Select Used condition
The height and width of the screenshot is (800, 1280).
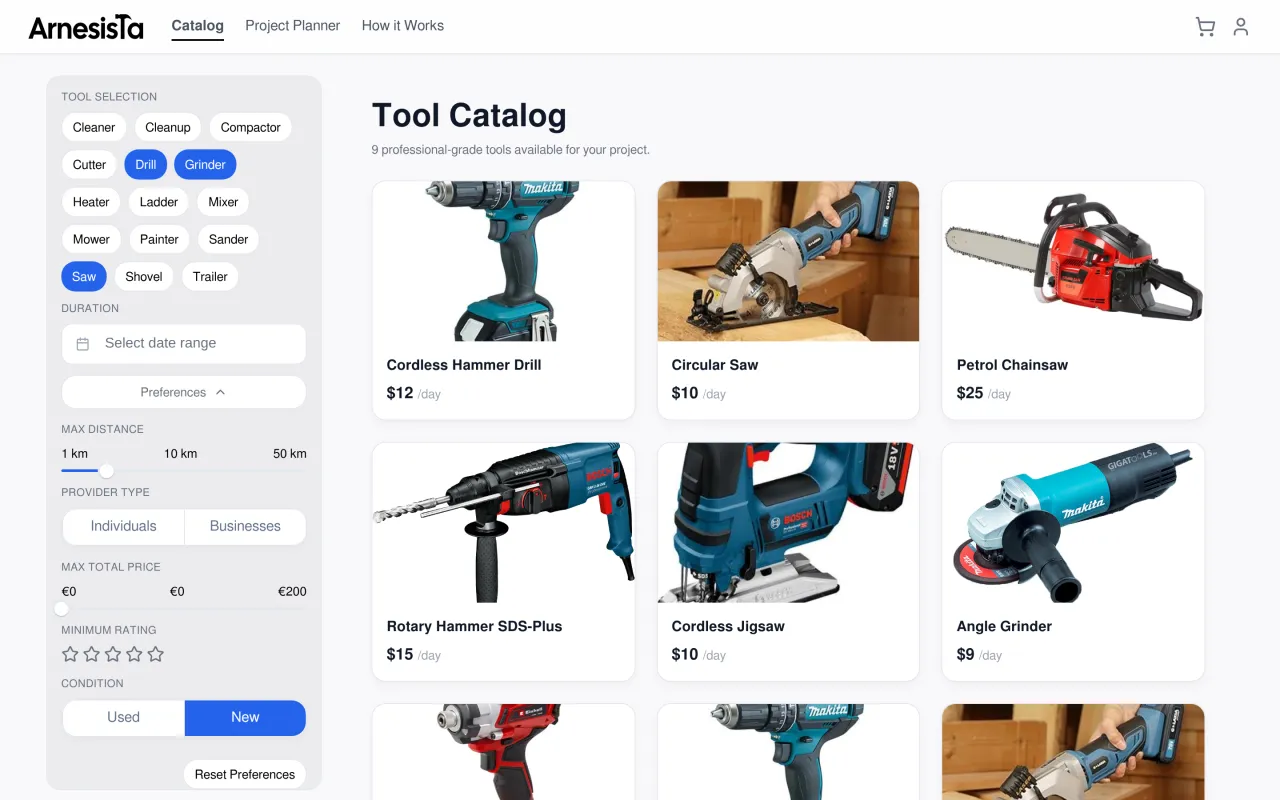124,717
